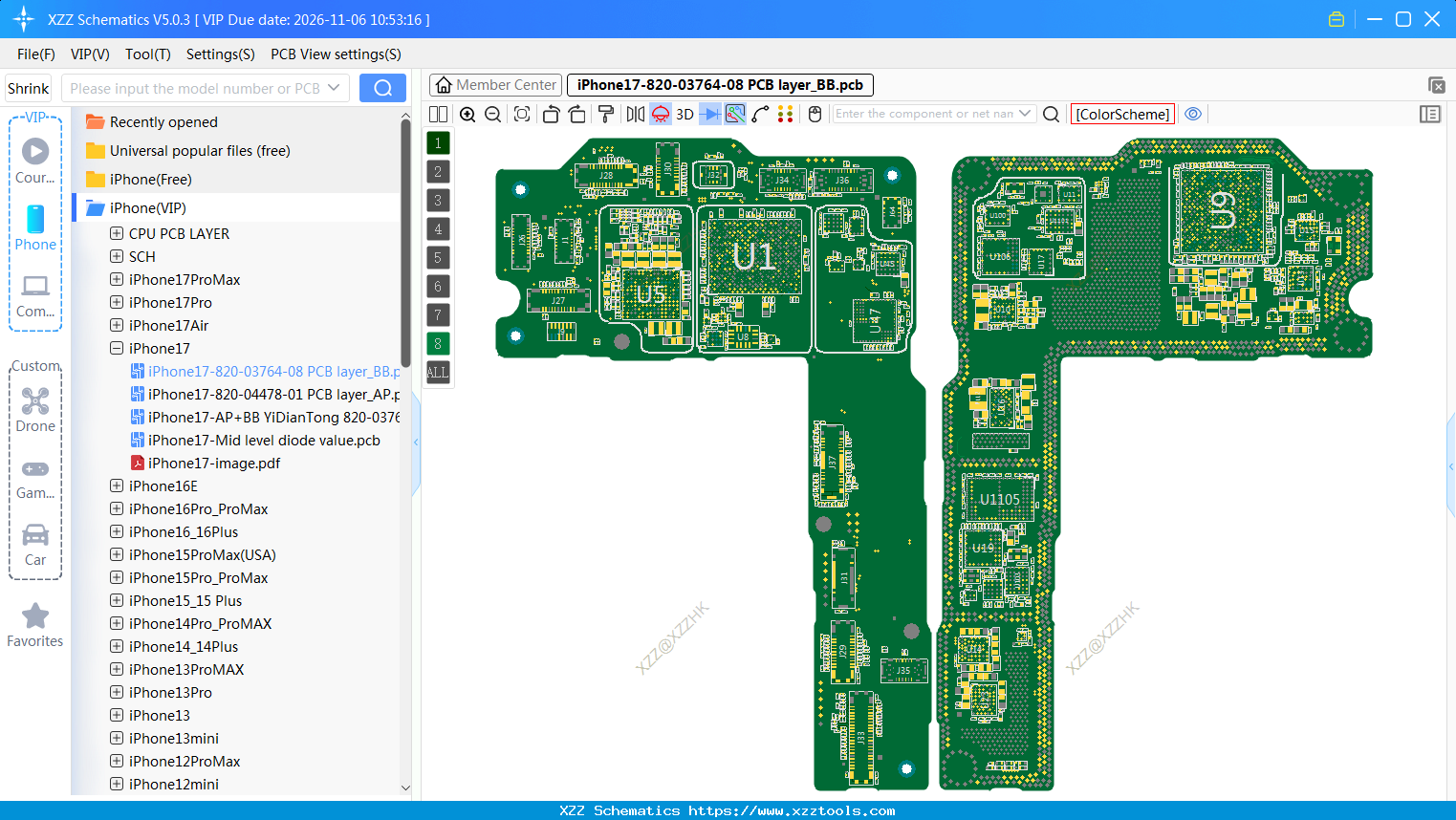Image resolution: width=1456 pixels, height=820 pixels.
Task: Switch to PCB View settings(S) menu
Action: (x=335, y=54)
